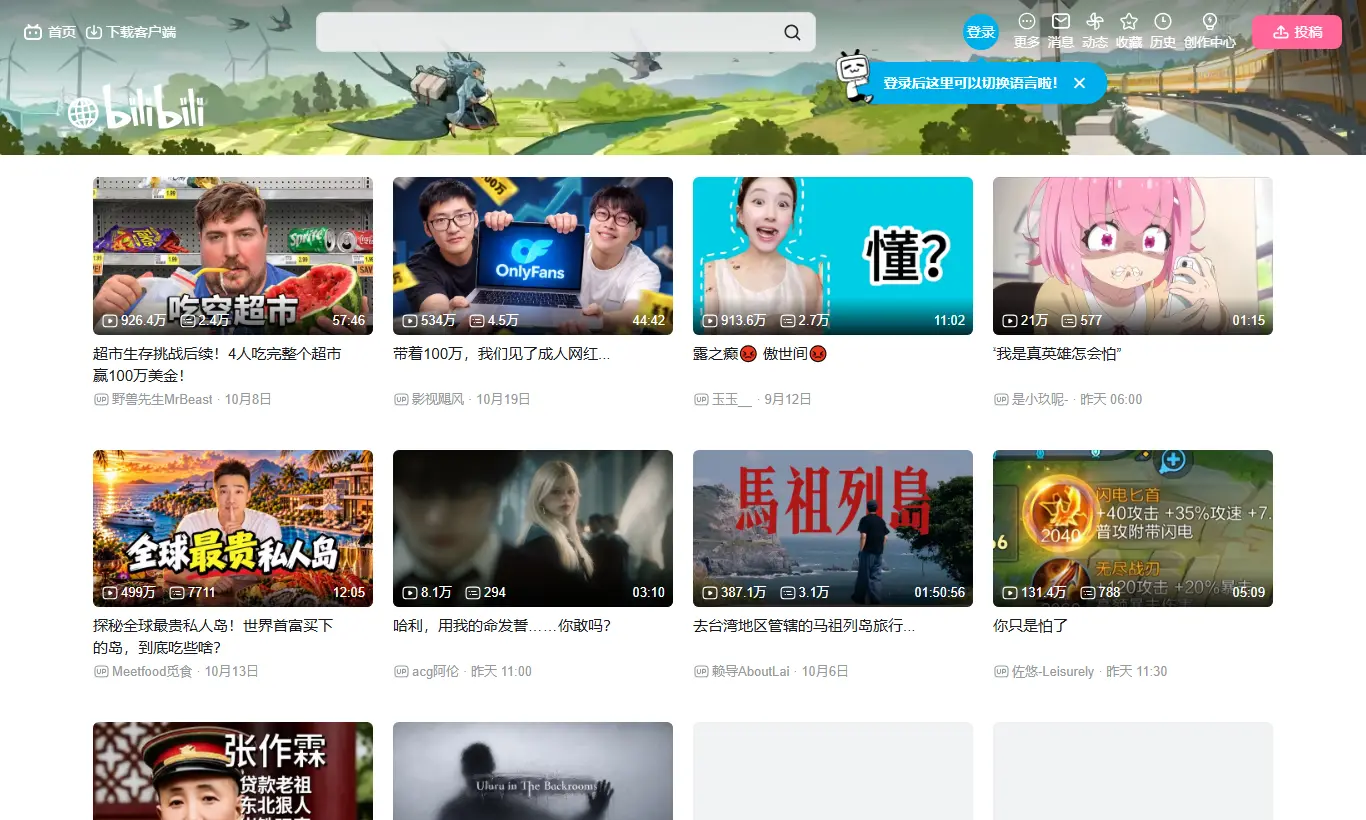Open uploader acg阿伦 profile

(x=435, y=671)
